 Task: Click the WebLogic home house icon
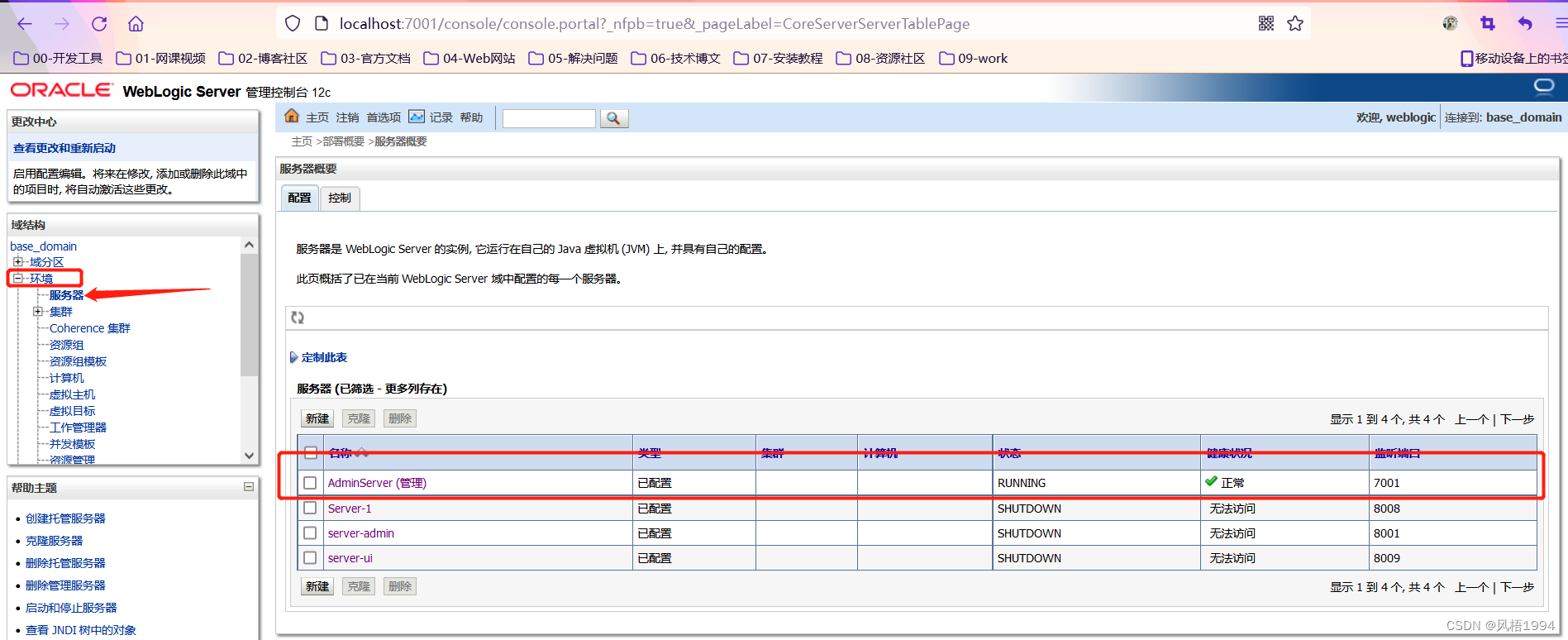[292, 117]
